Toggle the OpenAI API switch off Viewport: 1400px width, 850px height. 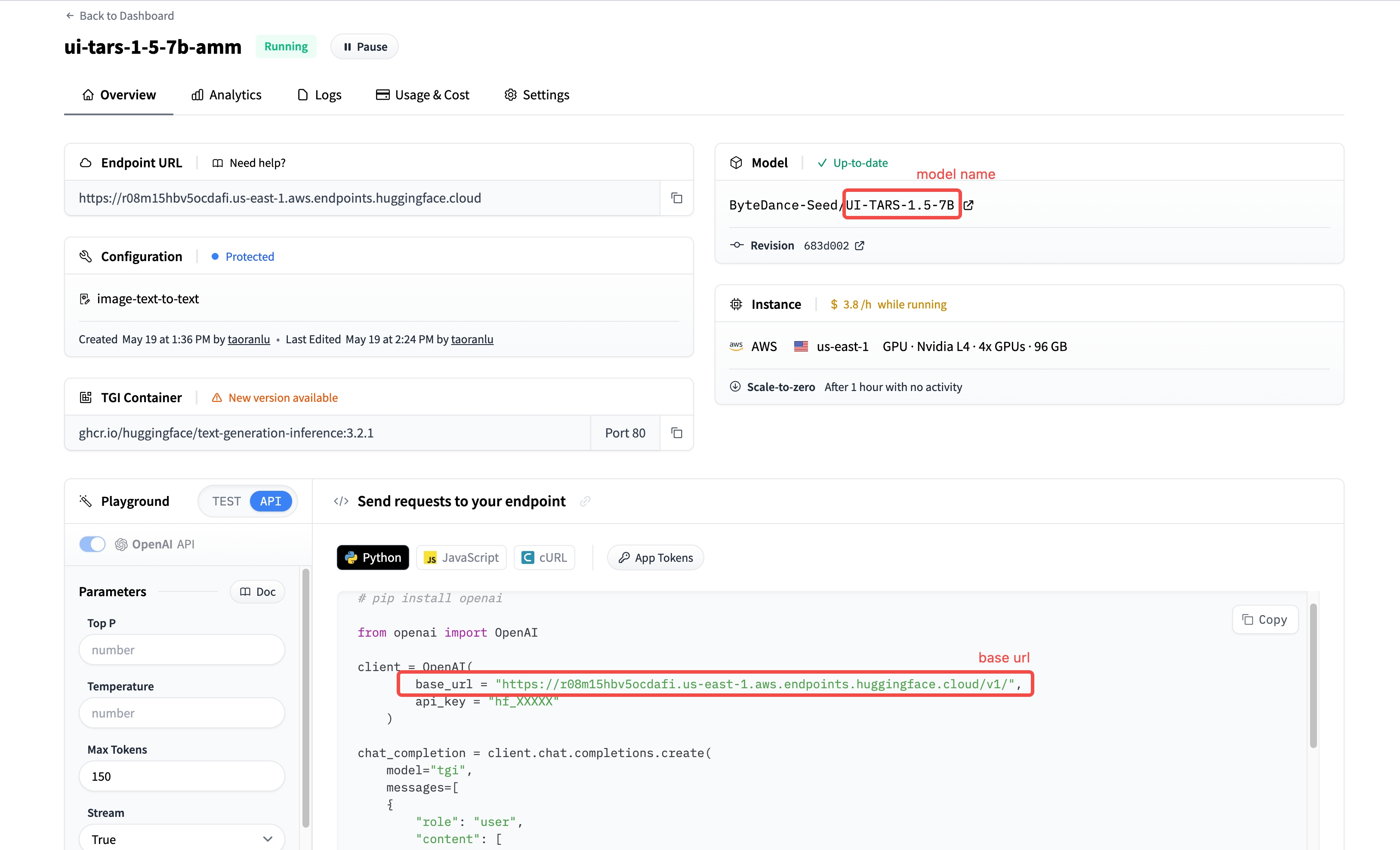93,544
